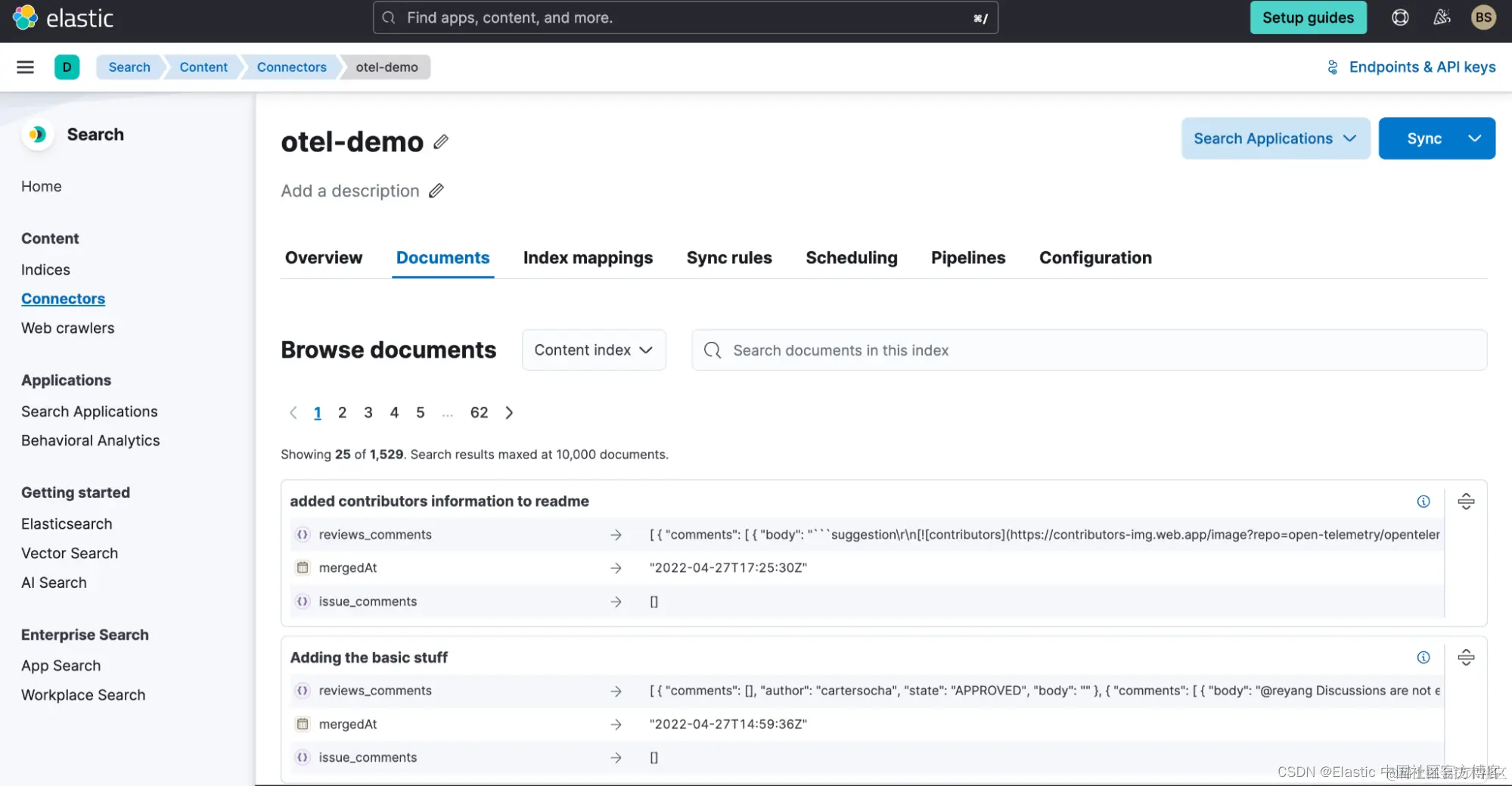Open the BS user avatar menu
Viewport: 1512px width, 786px height.
click(1483, 17)
